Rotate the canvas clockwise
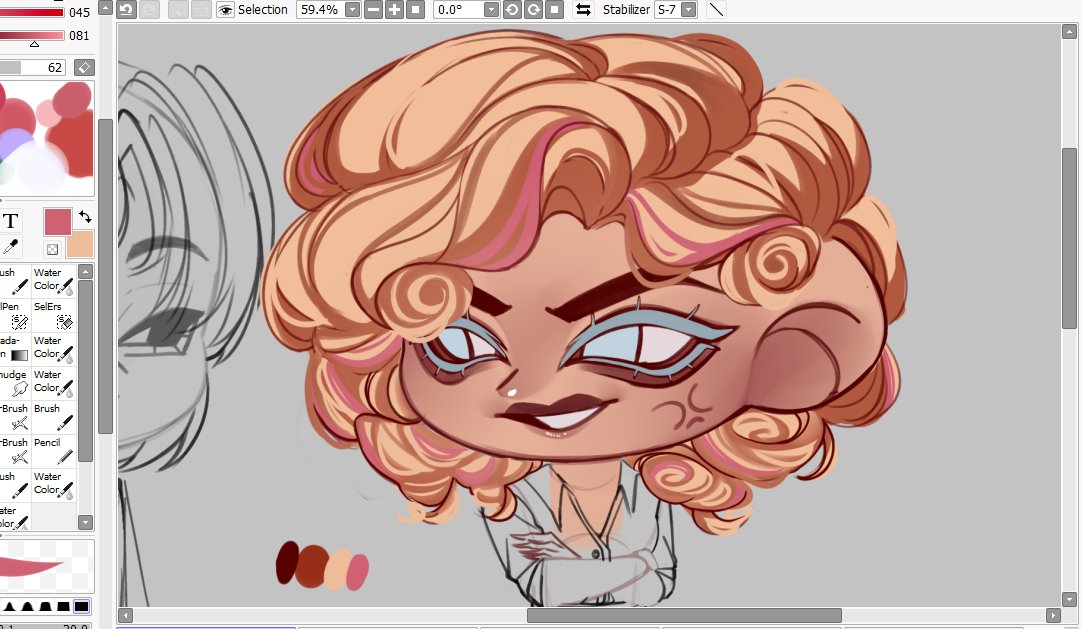This screenshot has height=629, width=1082. [x=533, y=10]
